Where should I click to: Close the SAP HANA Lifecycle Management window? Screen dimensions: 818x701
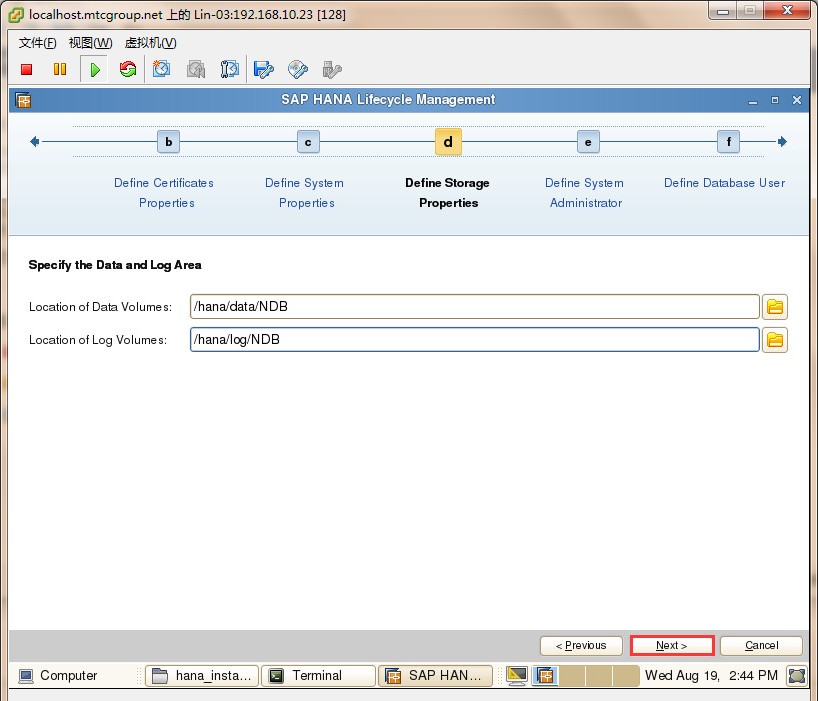[x=797, y=100]
